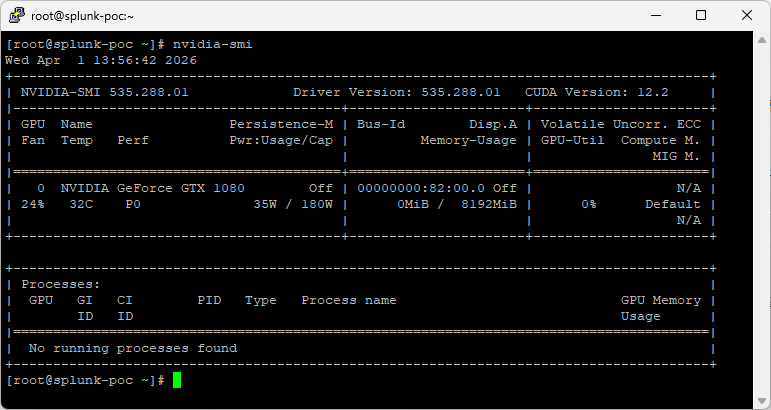Screen dimensions: 771x410
Task: Click the compute mode value 'Default'
Action: pos(673,205)
